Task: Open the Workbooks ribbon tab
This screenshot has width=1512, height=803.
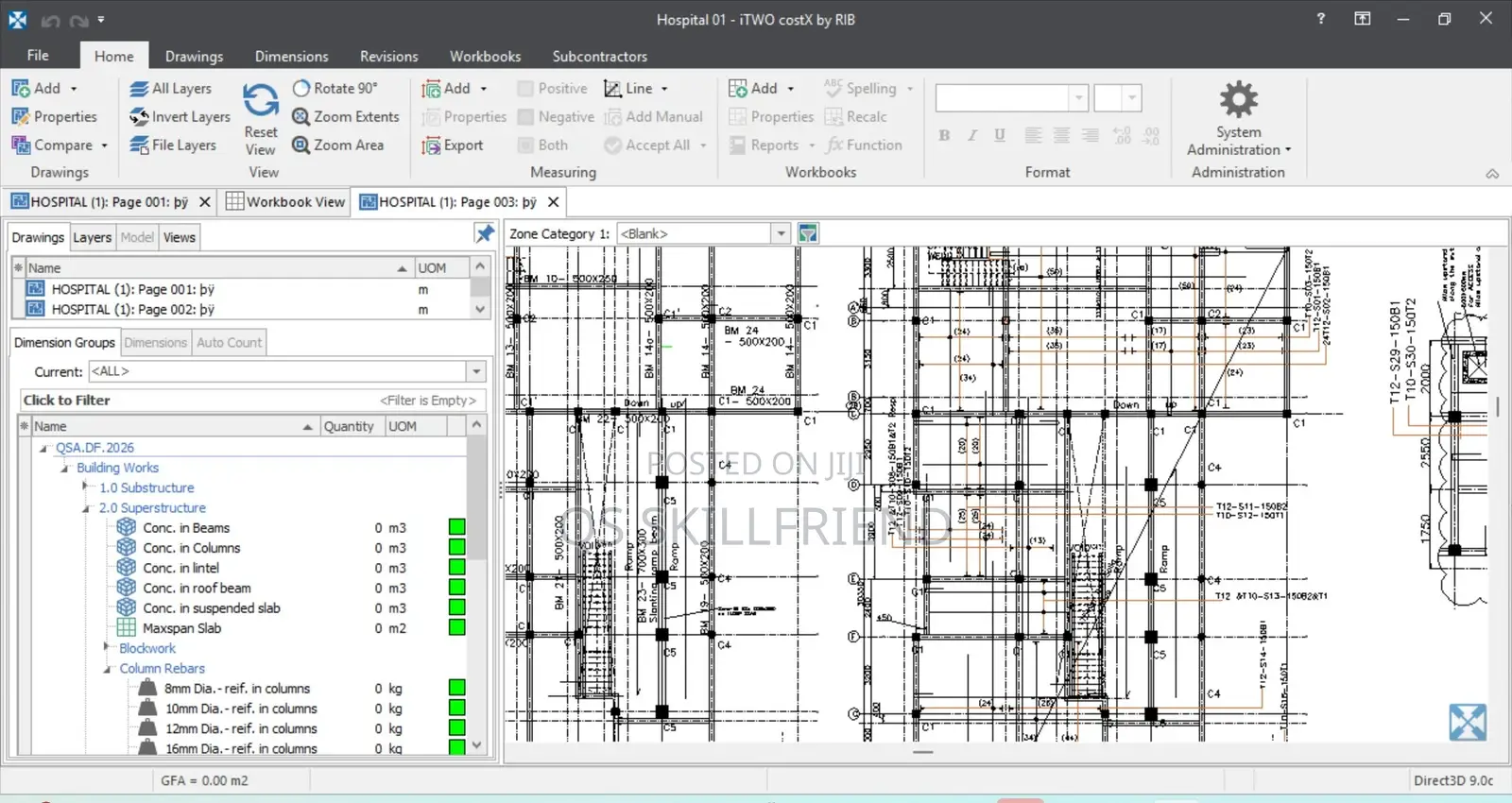Action: click(485, 57)
